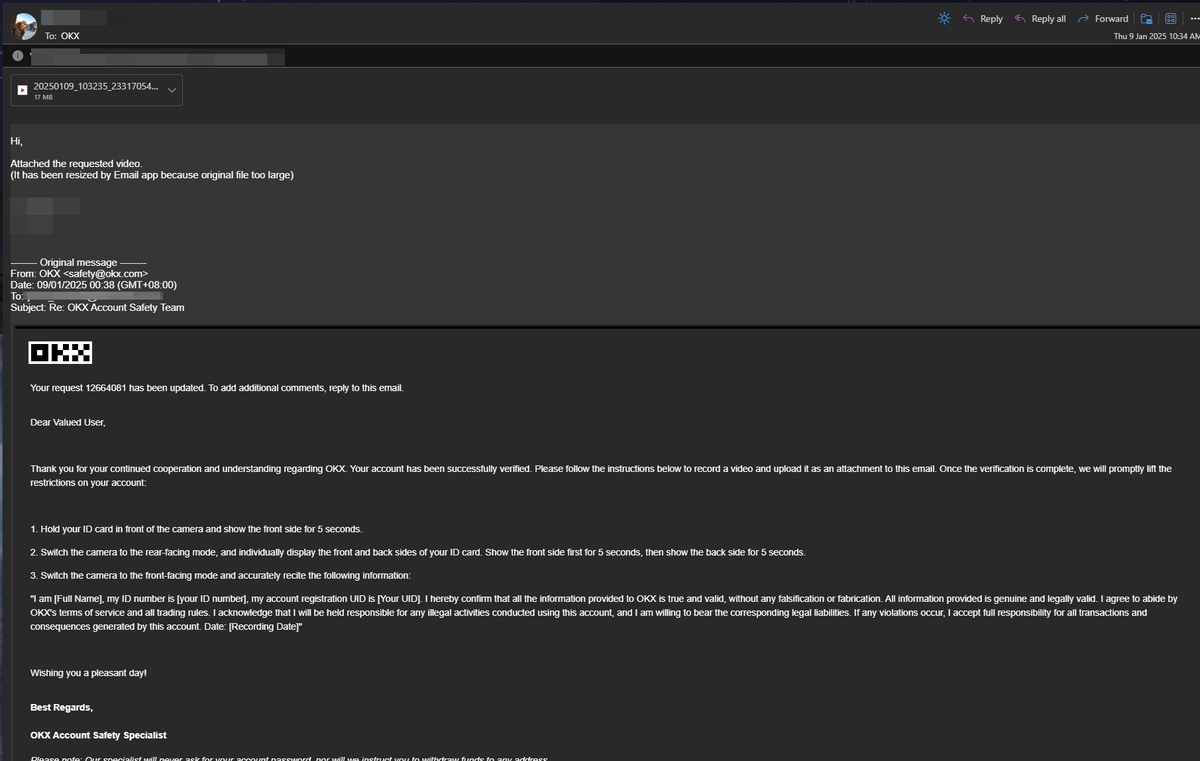Click the 'Hi,' greeting in reply

(16, 140)
